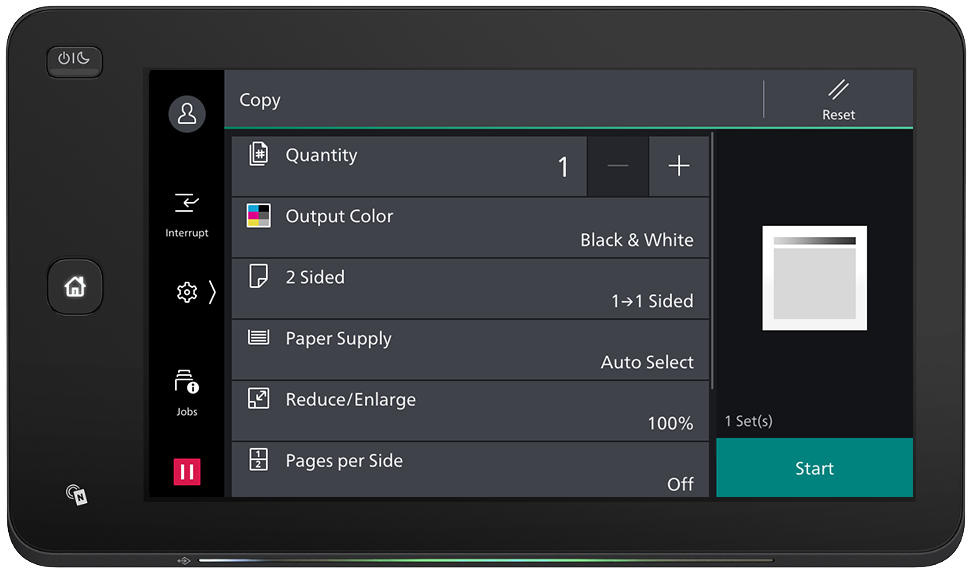Decrease copy quantity with minus
Viewport: 970px width, 570px height.
point(617,166)
